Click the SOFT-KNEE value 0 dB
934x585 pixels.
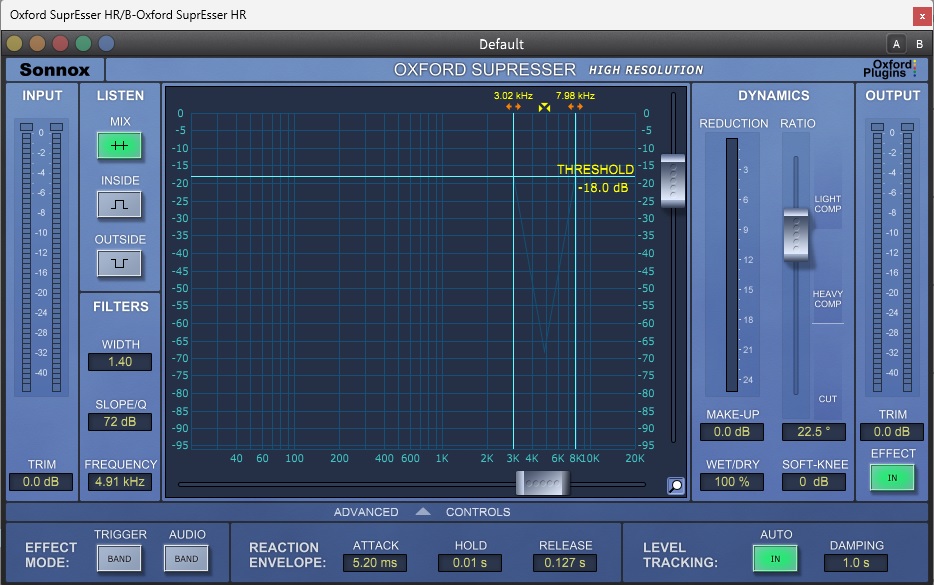click(x=813, y=482)
